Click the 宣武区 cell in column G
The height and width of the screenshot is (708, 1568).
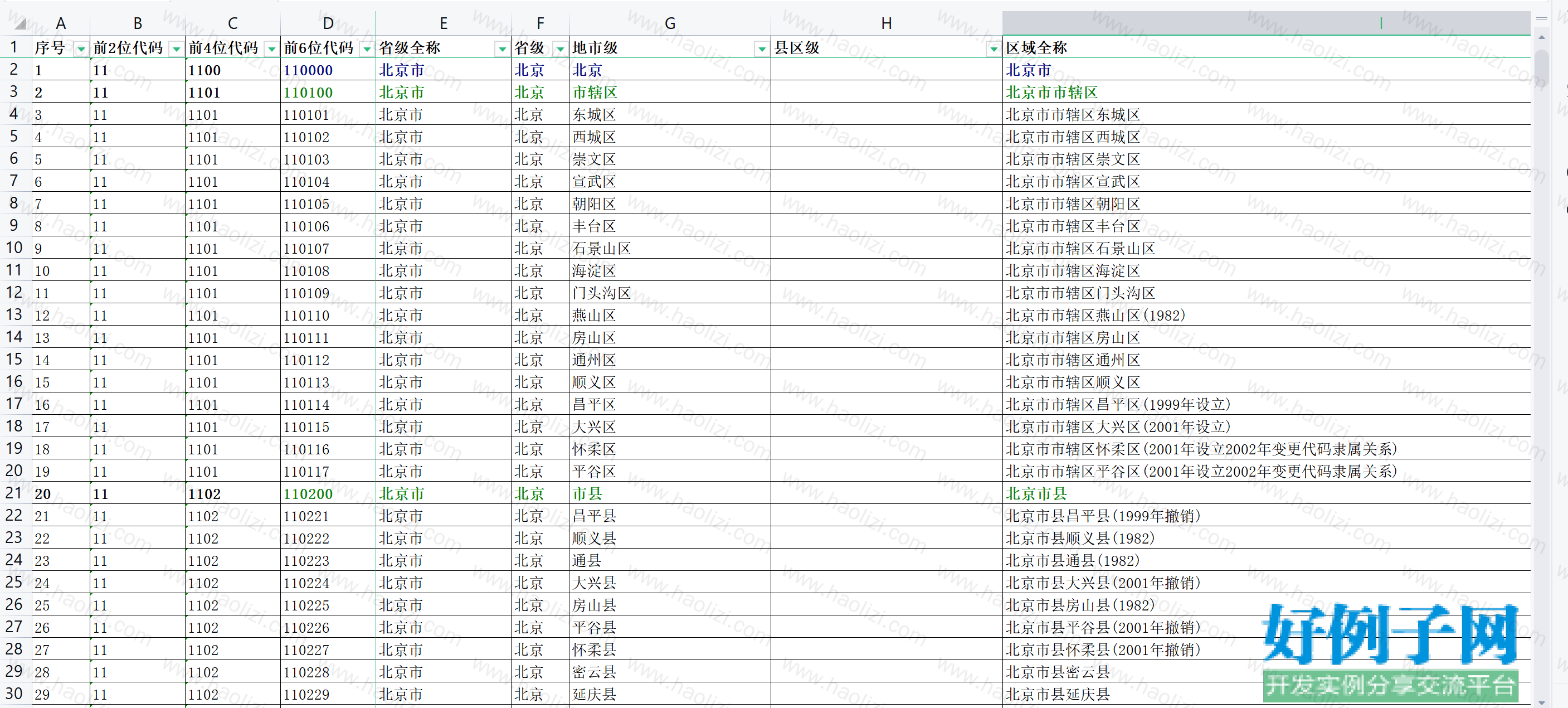tap(670, 181)
